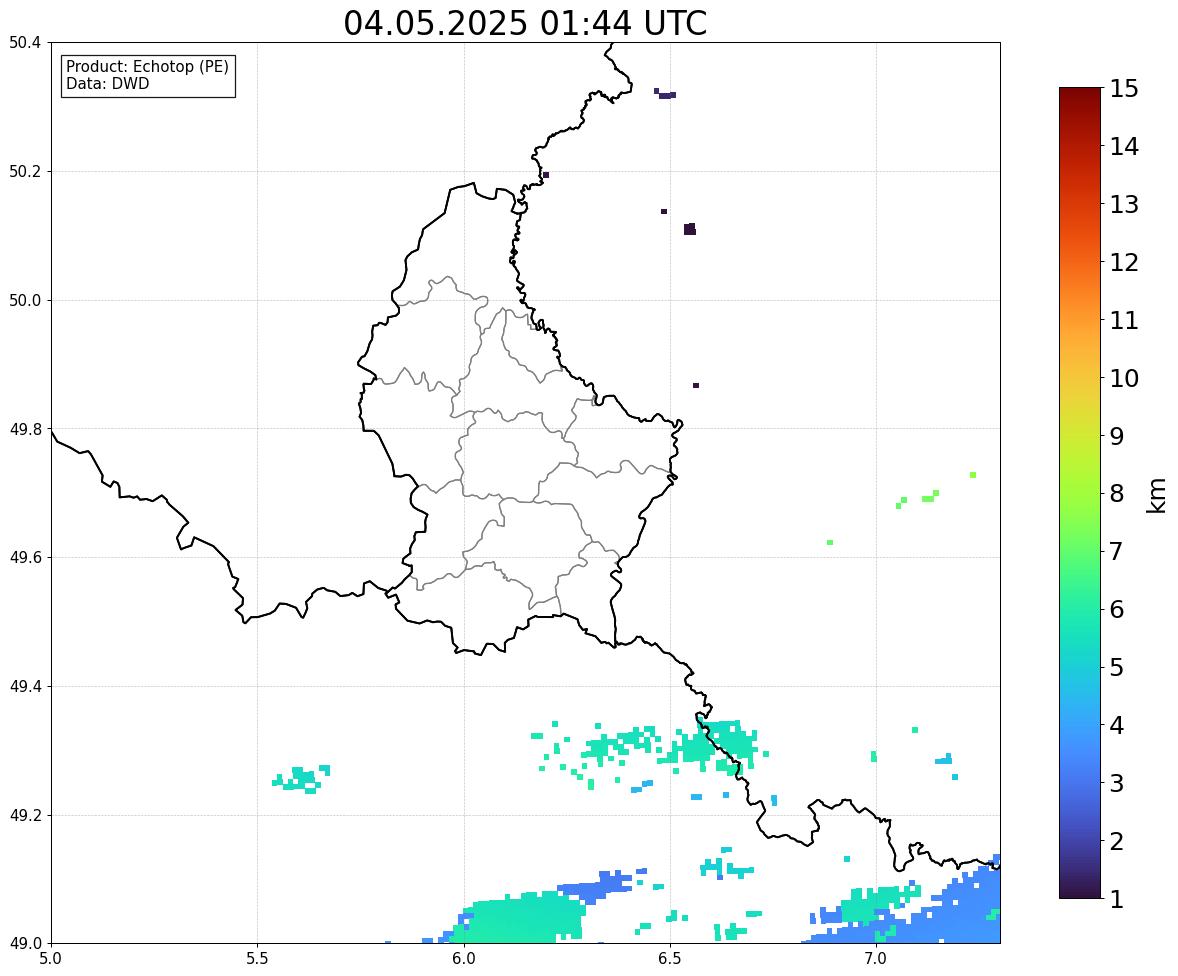Click the colorbar tick value 4
Image resolution: width=1178 pixels, height=976 pixels.
pyautogui.click(x=1117, y=725)
